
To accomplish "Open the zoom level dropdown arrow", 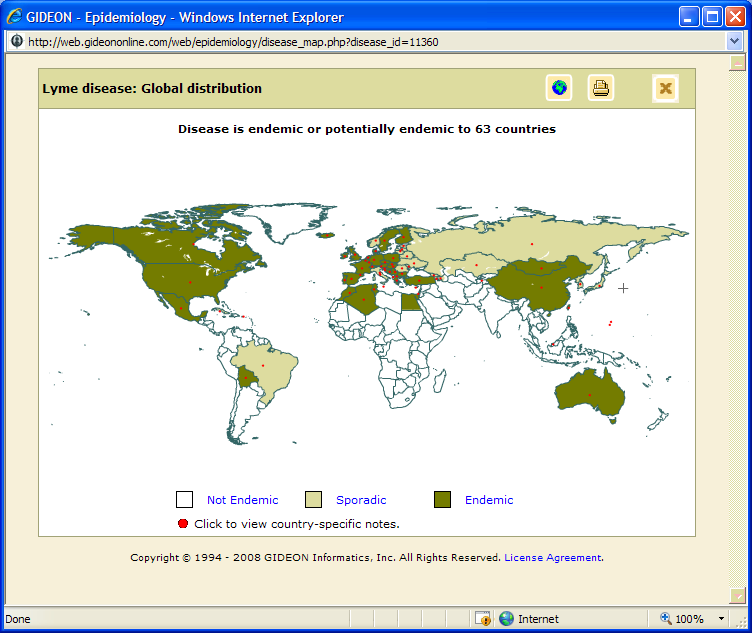I will pos(721,619).
